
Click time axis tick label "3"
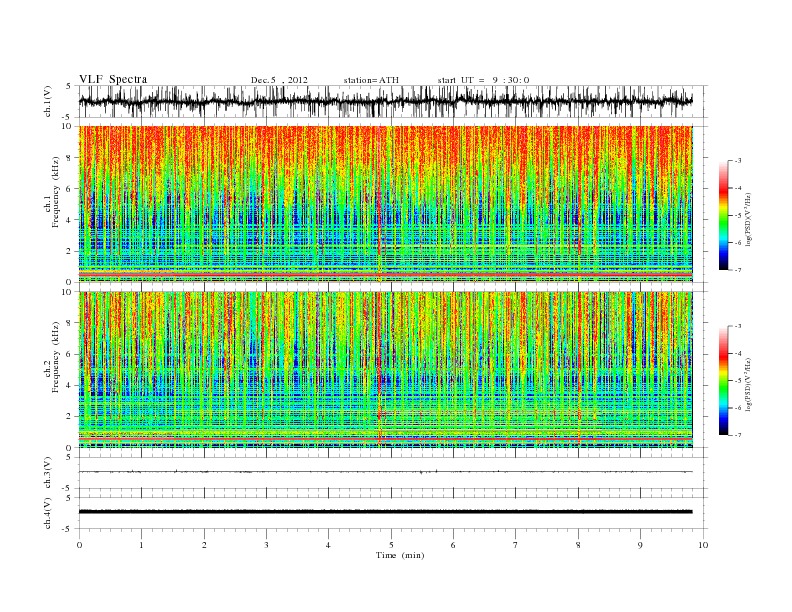[266, 545]
